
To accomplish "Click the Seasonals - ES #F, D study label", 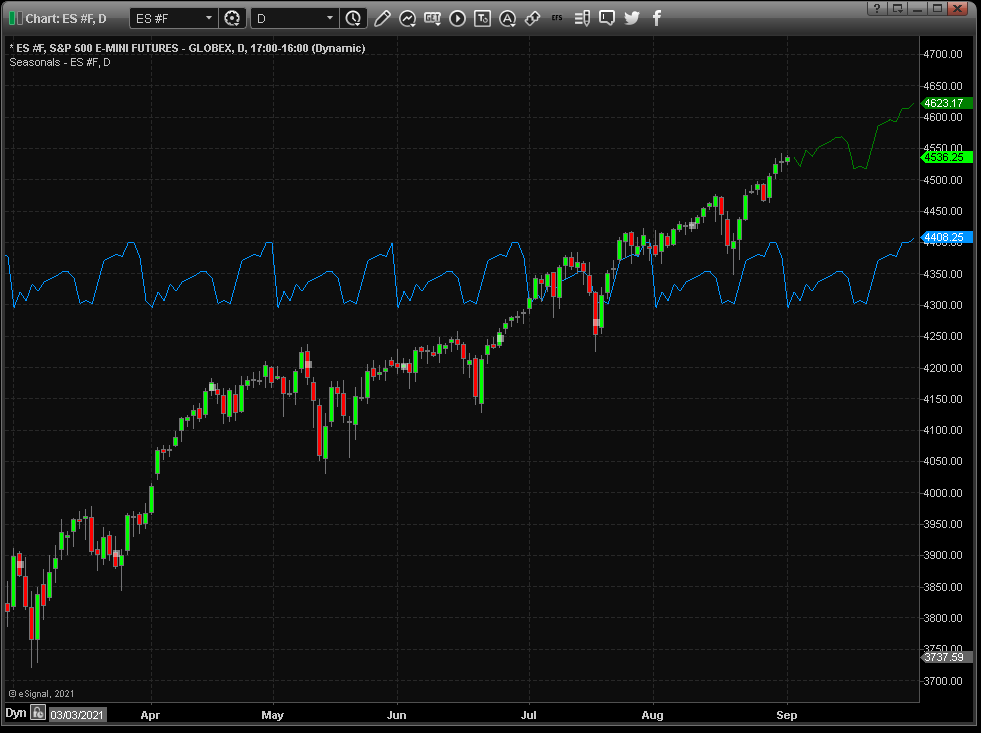I will [x=60, y=62].
